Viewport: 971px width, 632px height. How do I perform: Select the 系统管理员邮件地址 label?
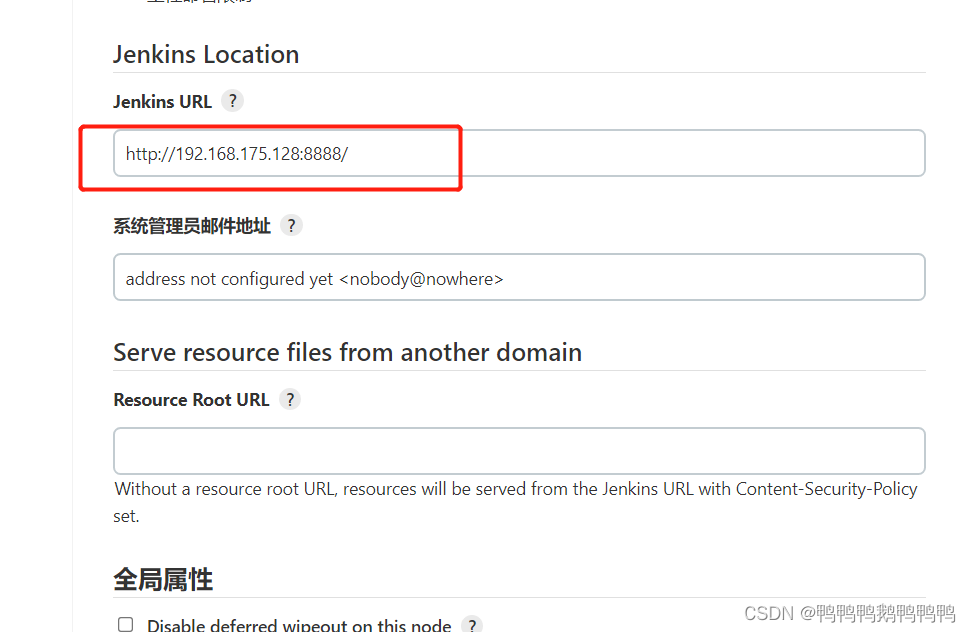(192, 226)
